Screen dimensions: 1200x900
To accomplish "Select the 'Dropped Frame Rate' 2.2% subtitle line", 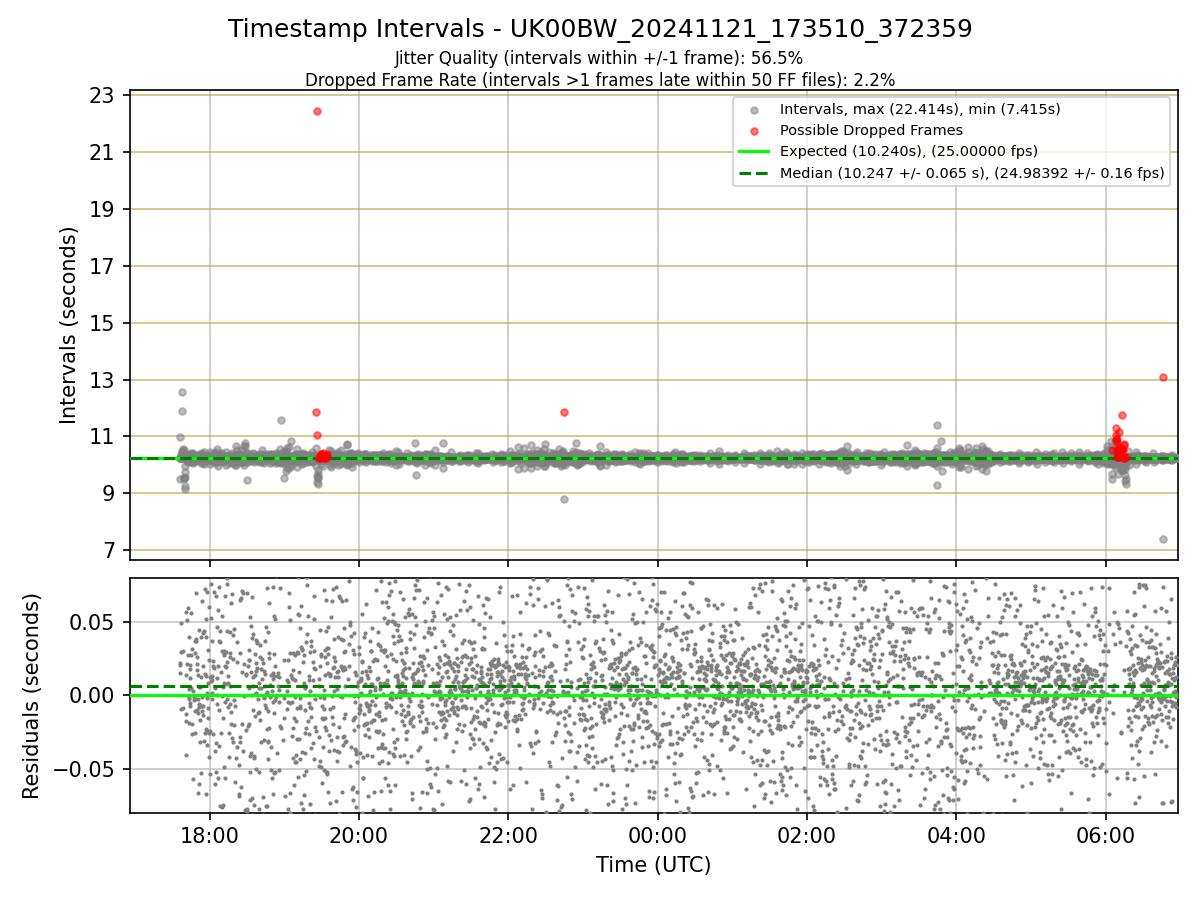I will tap(600, 79).
